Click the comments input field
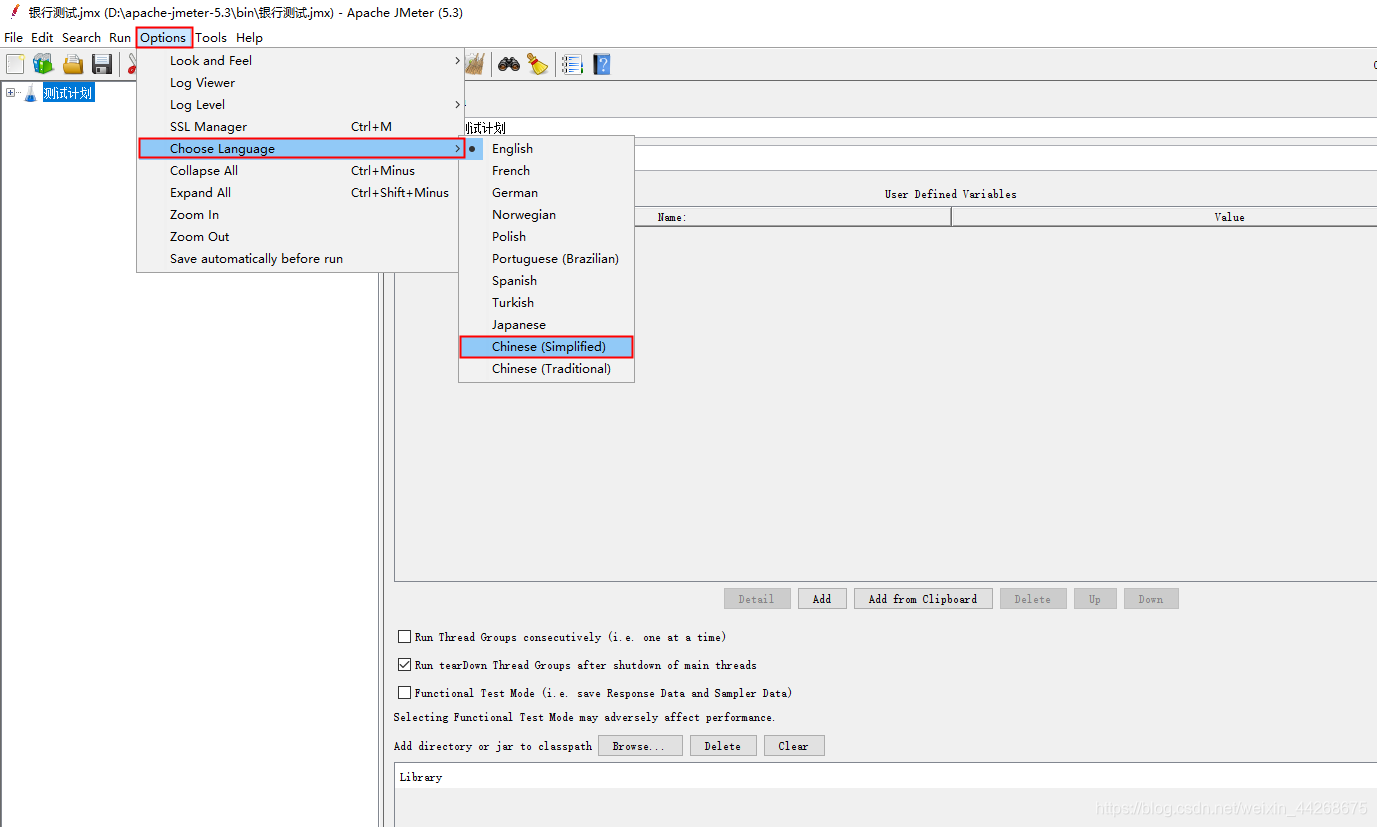This screenshot has width=1377, height=827. tap(1005, 159)
